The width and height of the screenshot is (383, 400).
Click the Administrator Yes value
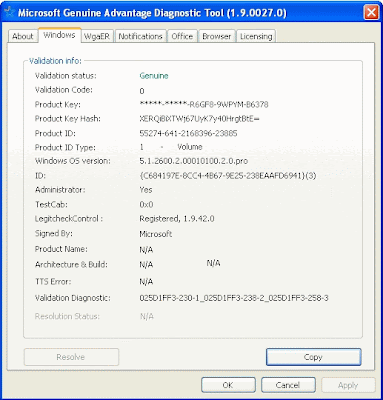[146, 190]
